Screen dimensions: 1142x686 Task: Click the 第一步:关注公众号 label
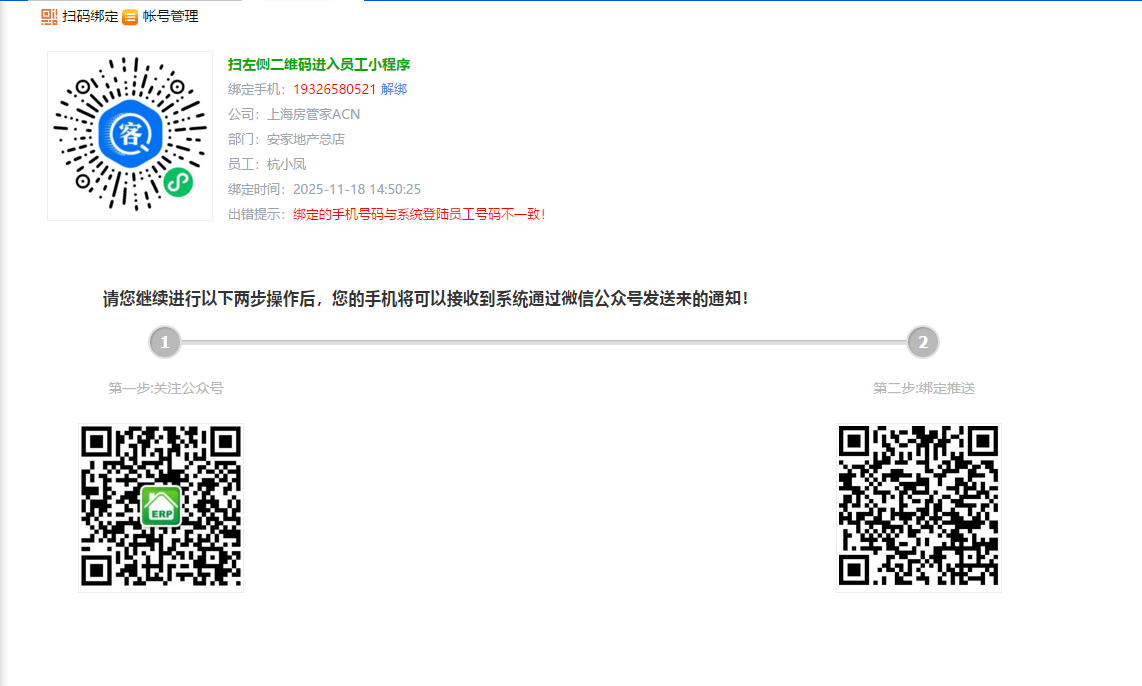pyautogui.click(x=166, y=388)
